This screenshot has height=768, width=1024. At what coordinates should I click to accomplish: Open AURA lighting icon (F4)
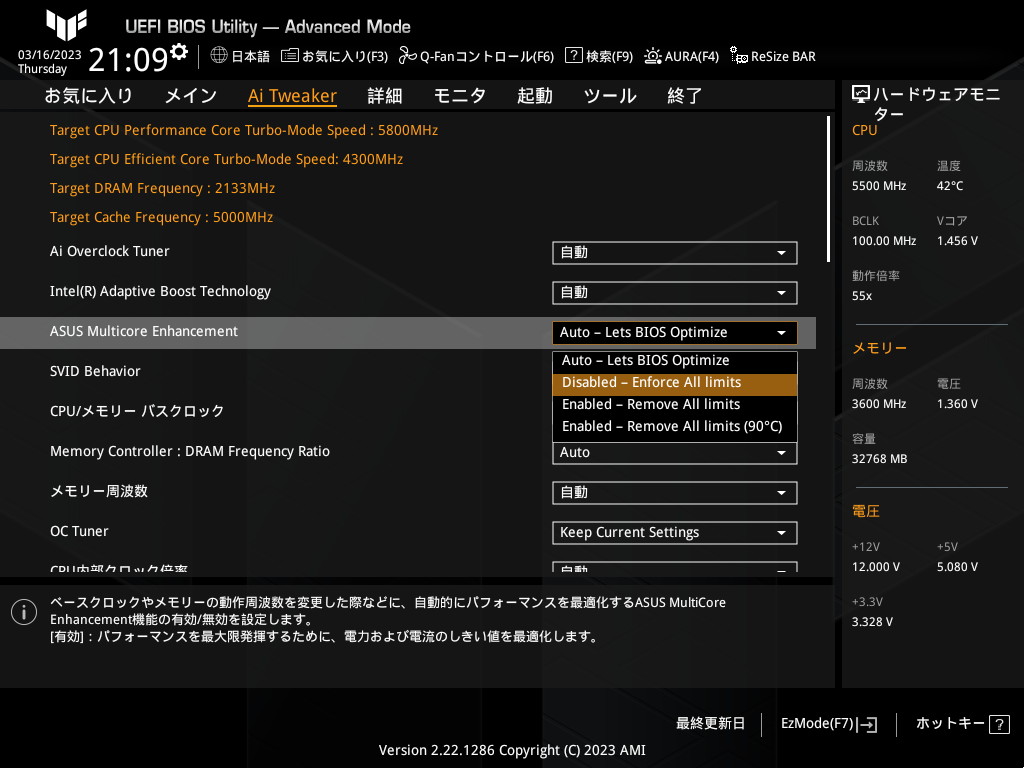click(652, 56)
